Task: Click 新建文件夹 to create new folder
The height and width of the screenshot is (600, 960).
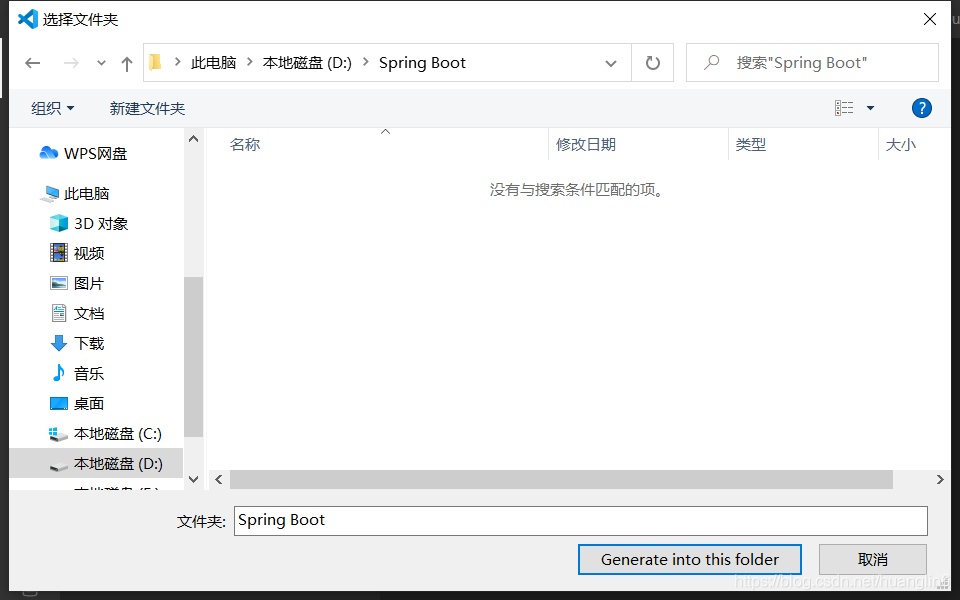Action: [147, 108]
